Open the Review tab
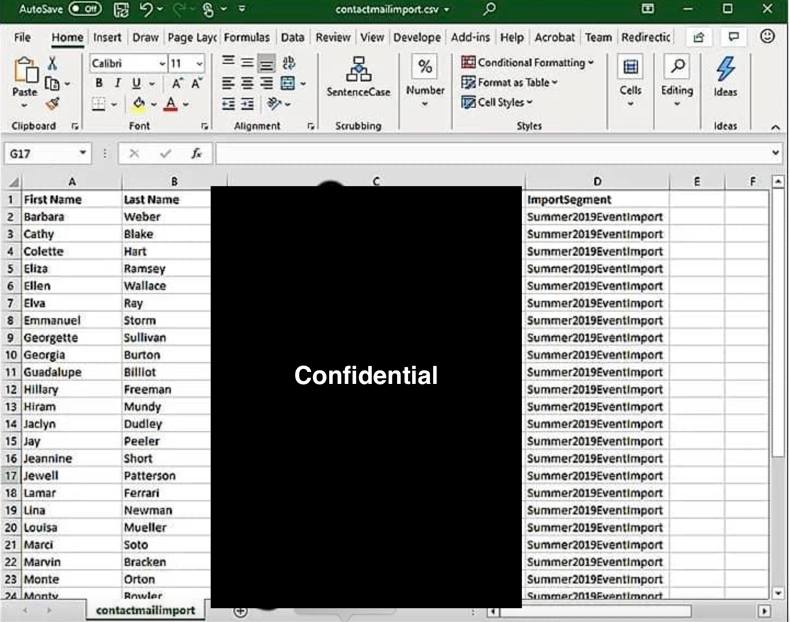 tap(333, 37)
